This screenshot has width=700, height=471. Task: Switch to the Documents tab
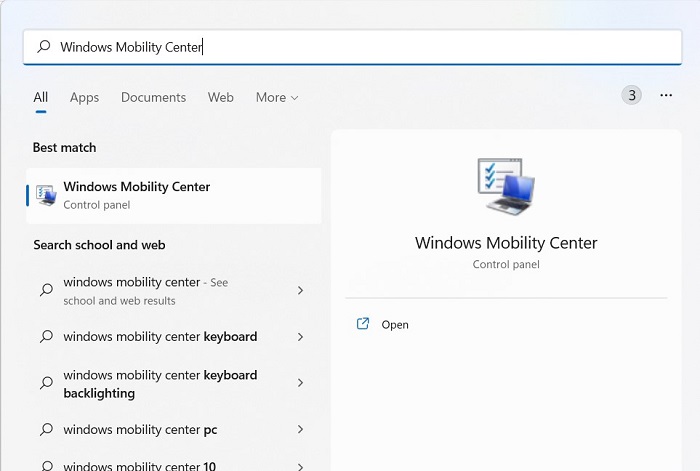153,97
